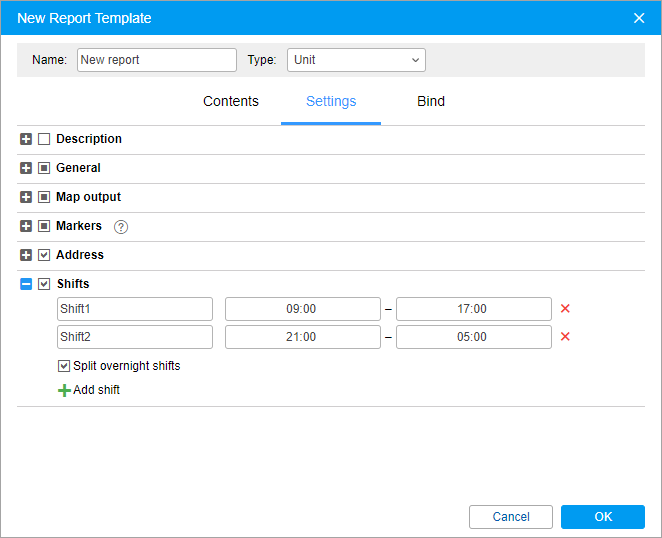The image size is (662, 538).
Task: Open the Markers help question mark icon
Action: tap(121, 227)
